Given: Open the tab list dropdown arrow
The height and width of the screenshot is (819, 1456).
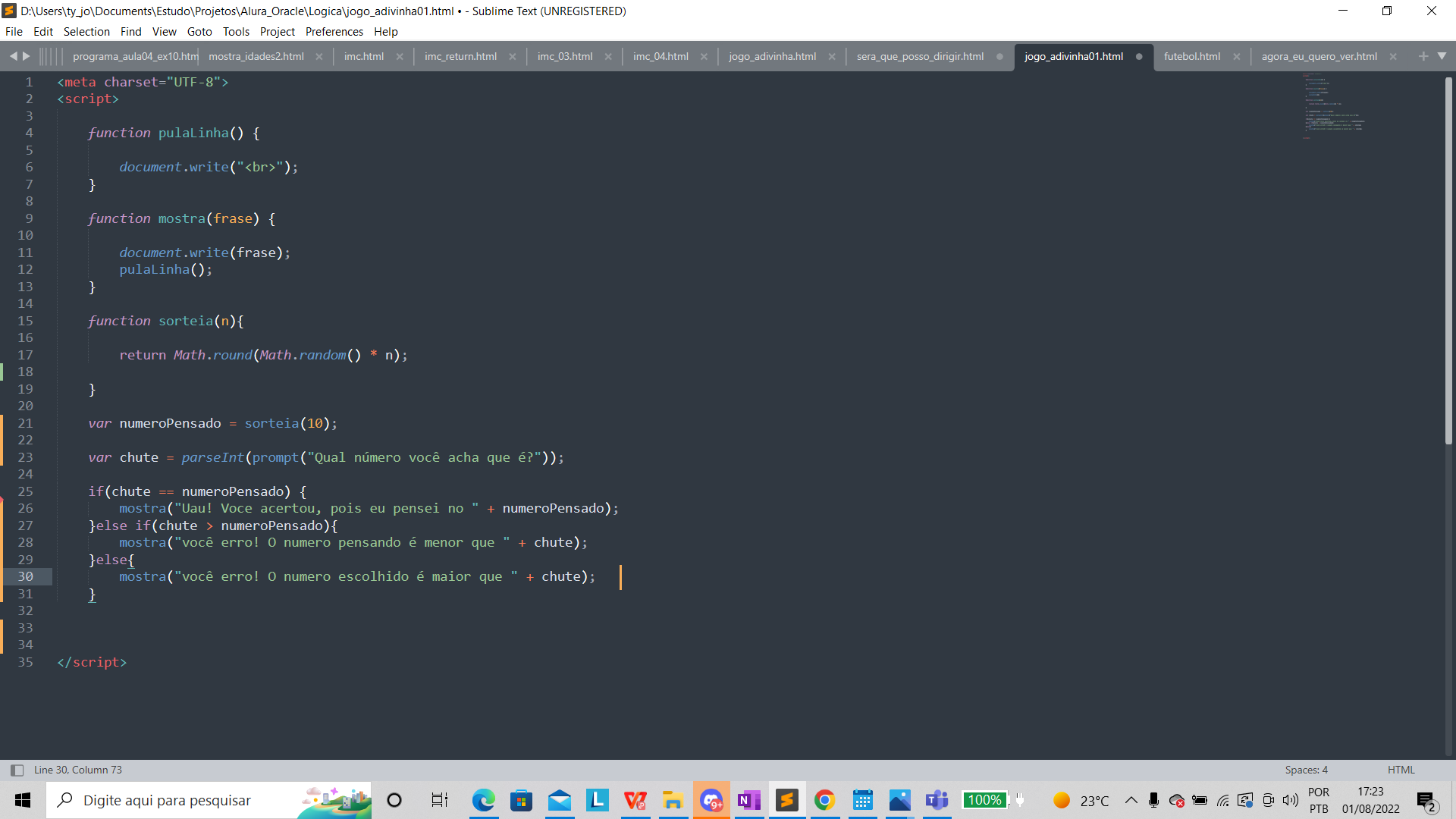Looking at the screenshot, I should (1442, 56).
